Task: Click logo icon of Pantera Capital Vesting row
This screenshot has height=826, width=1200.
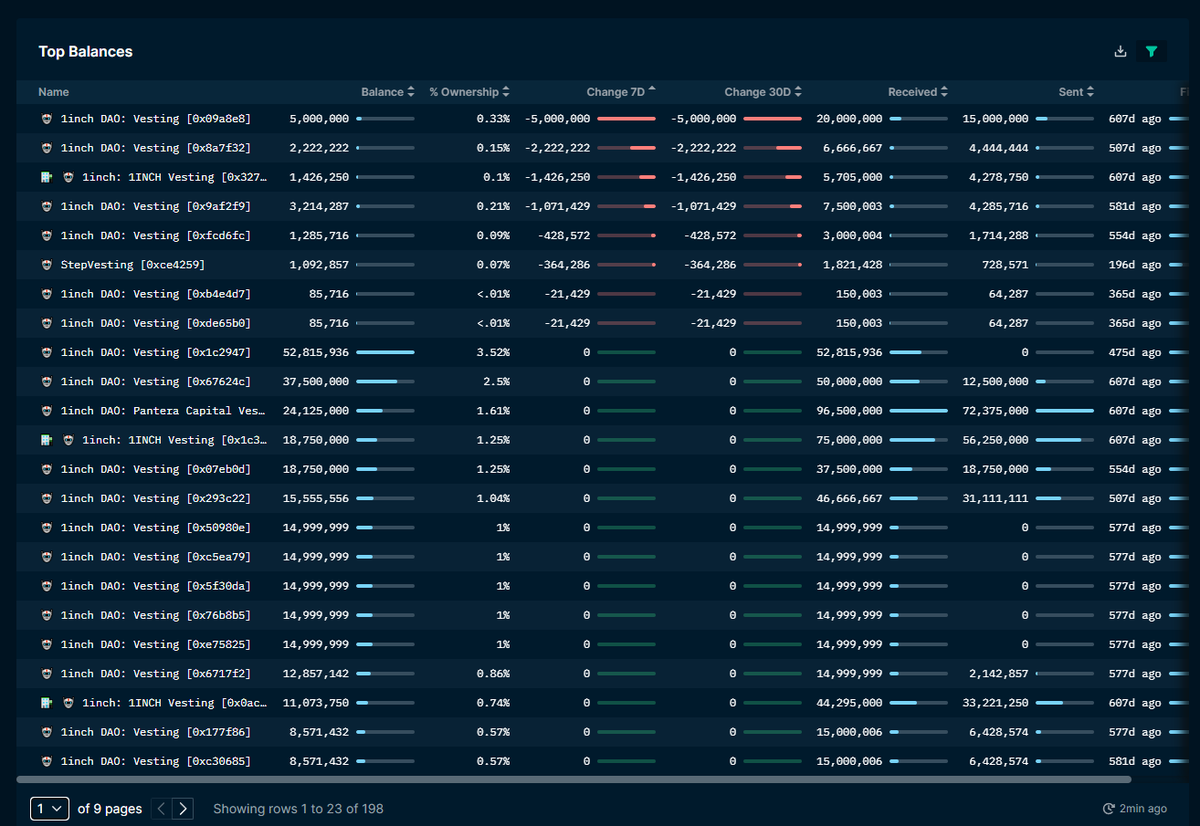Action: (46, 411)
